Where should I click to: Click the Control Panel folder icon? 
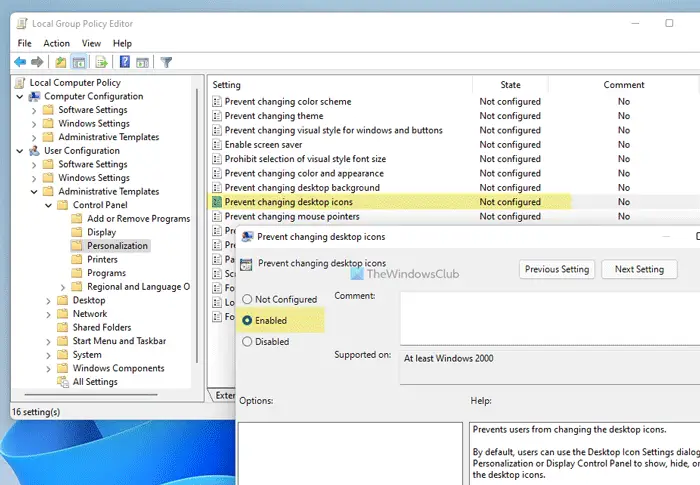62,205
